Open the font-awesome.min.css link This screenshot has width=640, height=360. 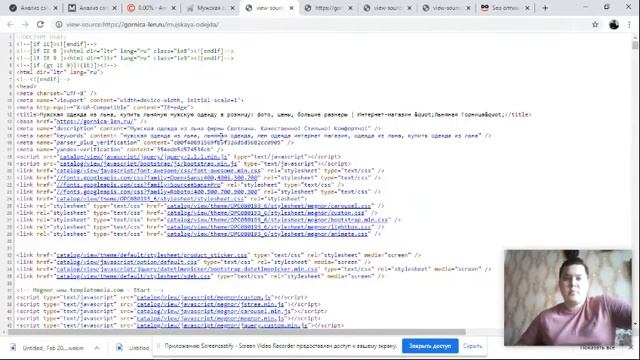[158, 171]
